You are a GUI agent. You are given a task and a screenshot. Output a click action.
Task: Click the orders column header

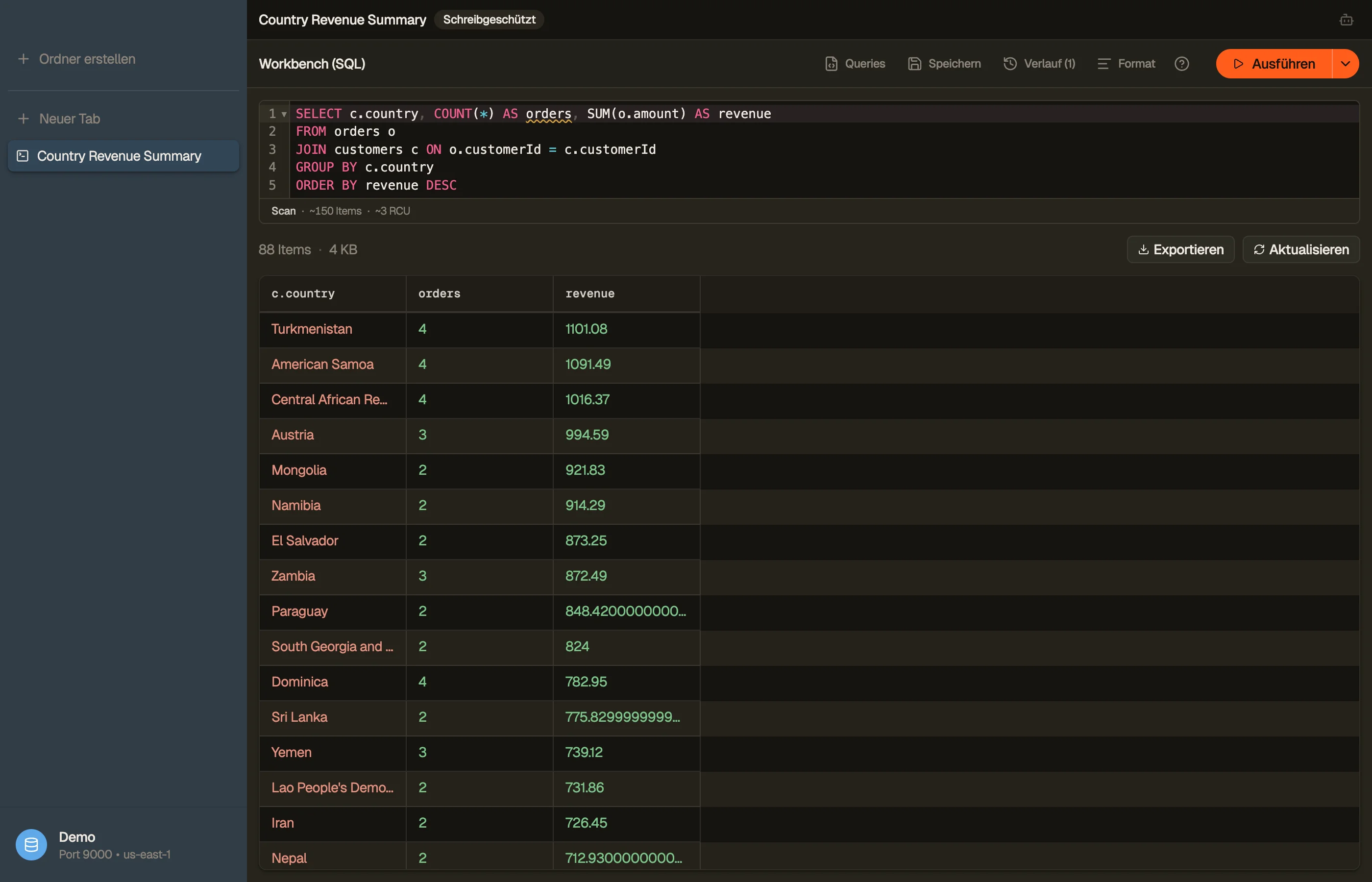click(x=479, y=294)
